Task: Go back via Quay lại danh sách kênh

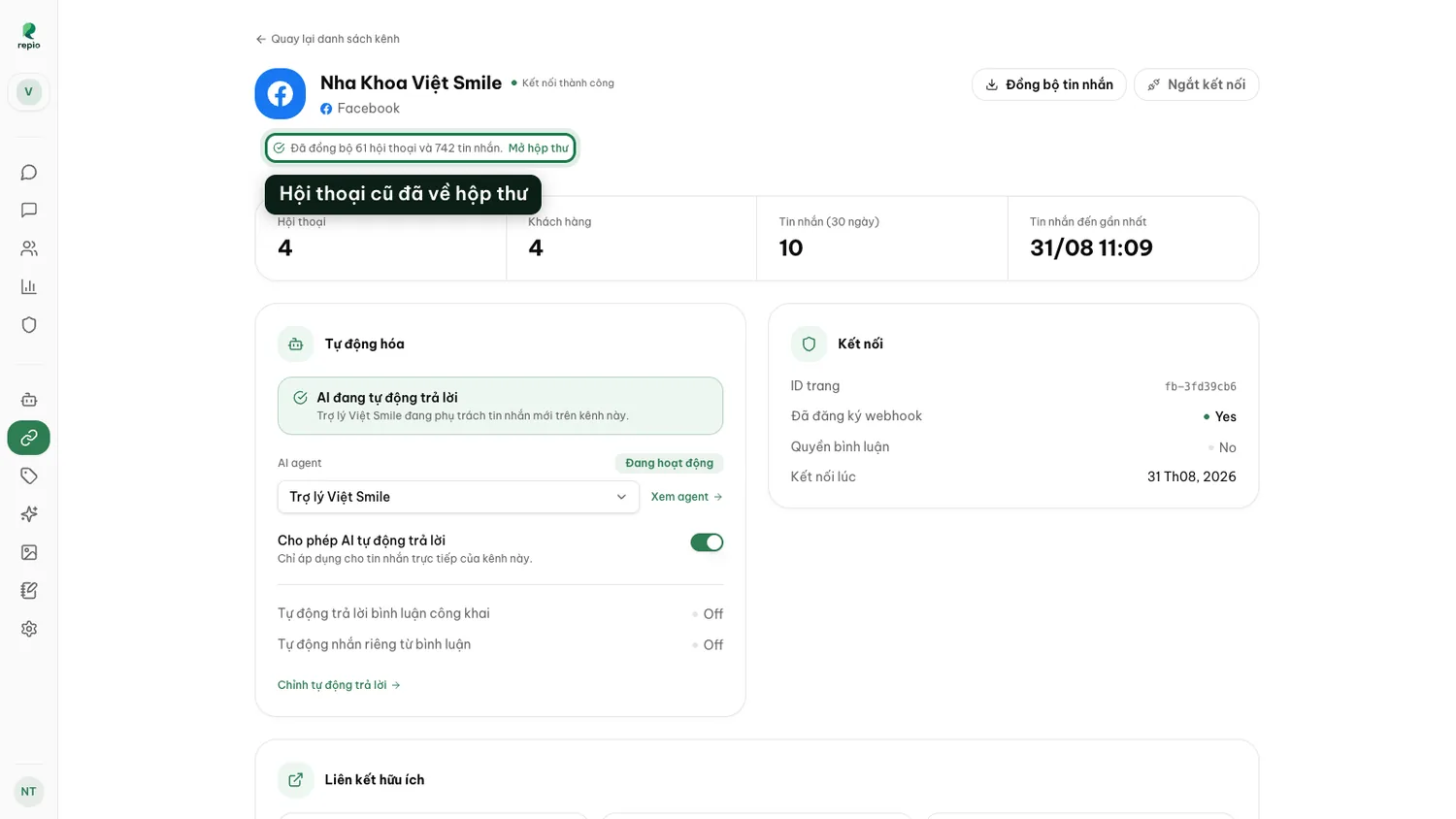Action: pyautogui.click(x=327, y=39)
